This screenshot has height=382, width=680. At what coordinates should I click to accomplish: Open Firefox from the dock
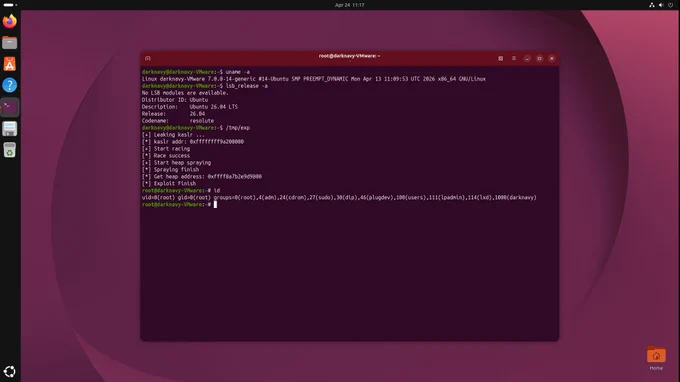(10, 21)
